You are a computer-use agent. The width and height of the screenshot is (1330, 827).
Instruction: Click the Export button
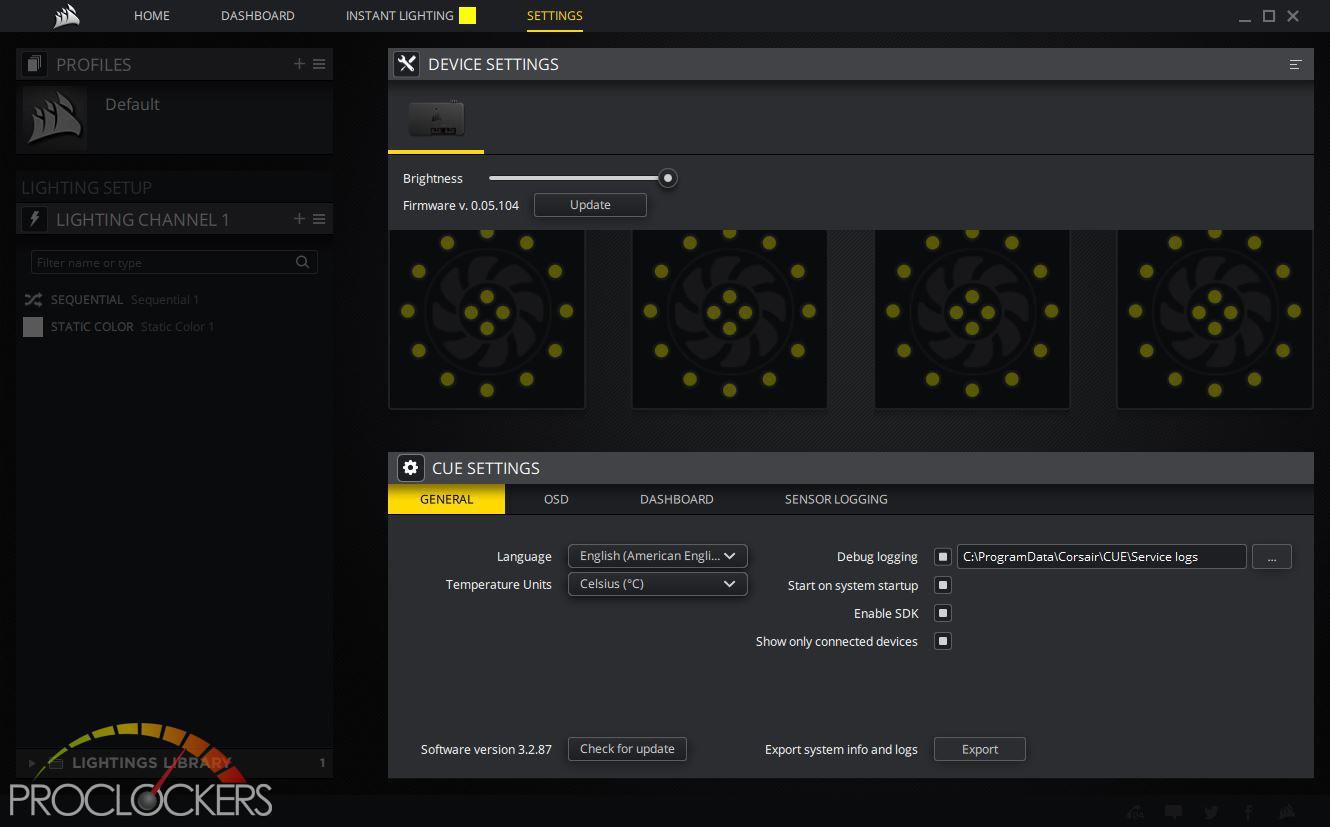(x=980, y=749)
